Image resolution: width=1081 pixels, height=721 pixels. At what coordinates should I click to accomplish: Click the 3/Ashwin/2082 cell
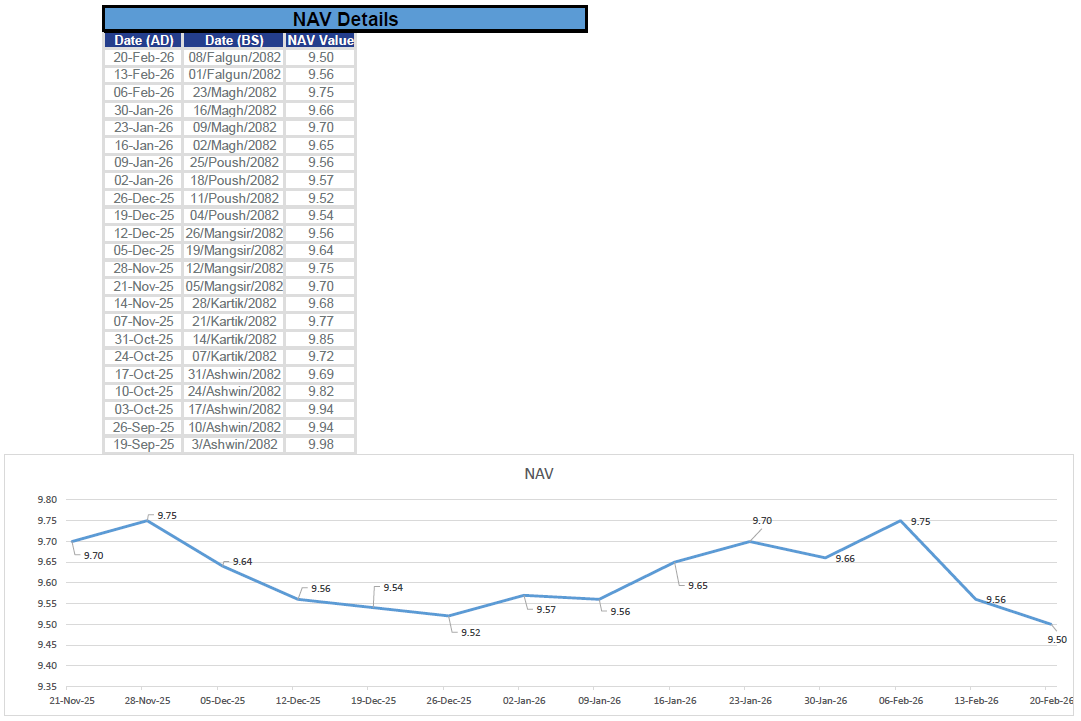[x=234, y=444]
